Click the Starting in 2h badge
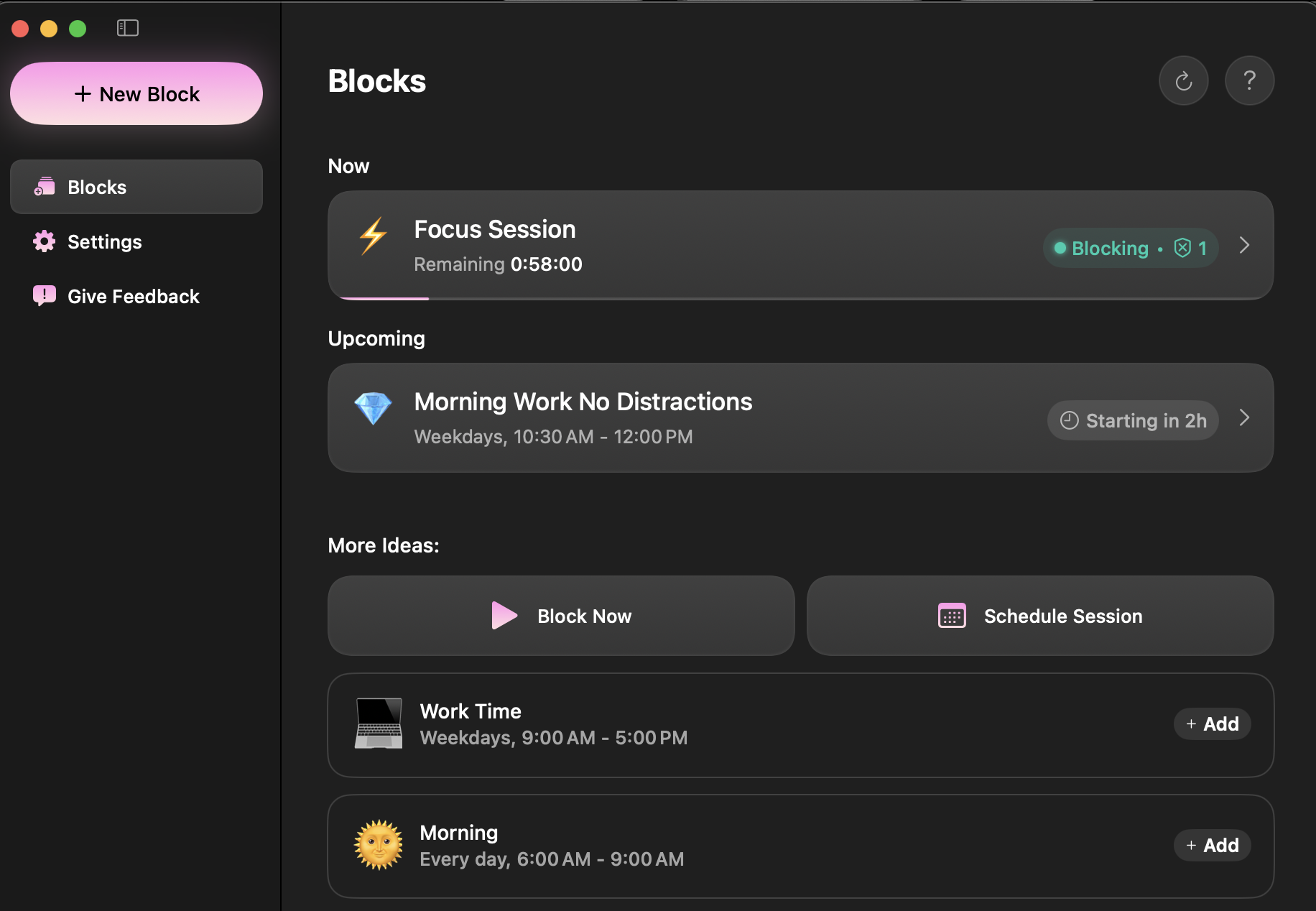 click(1133, 420)
